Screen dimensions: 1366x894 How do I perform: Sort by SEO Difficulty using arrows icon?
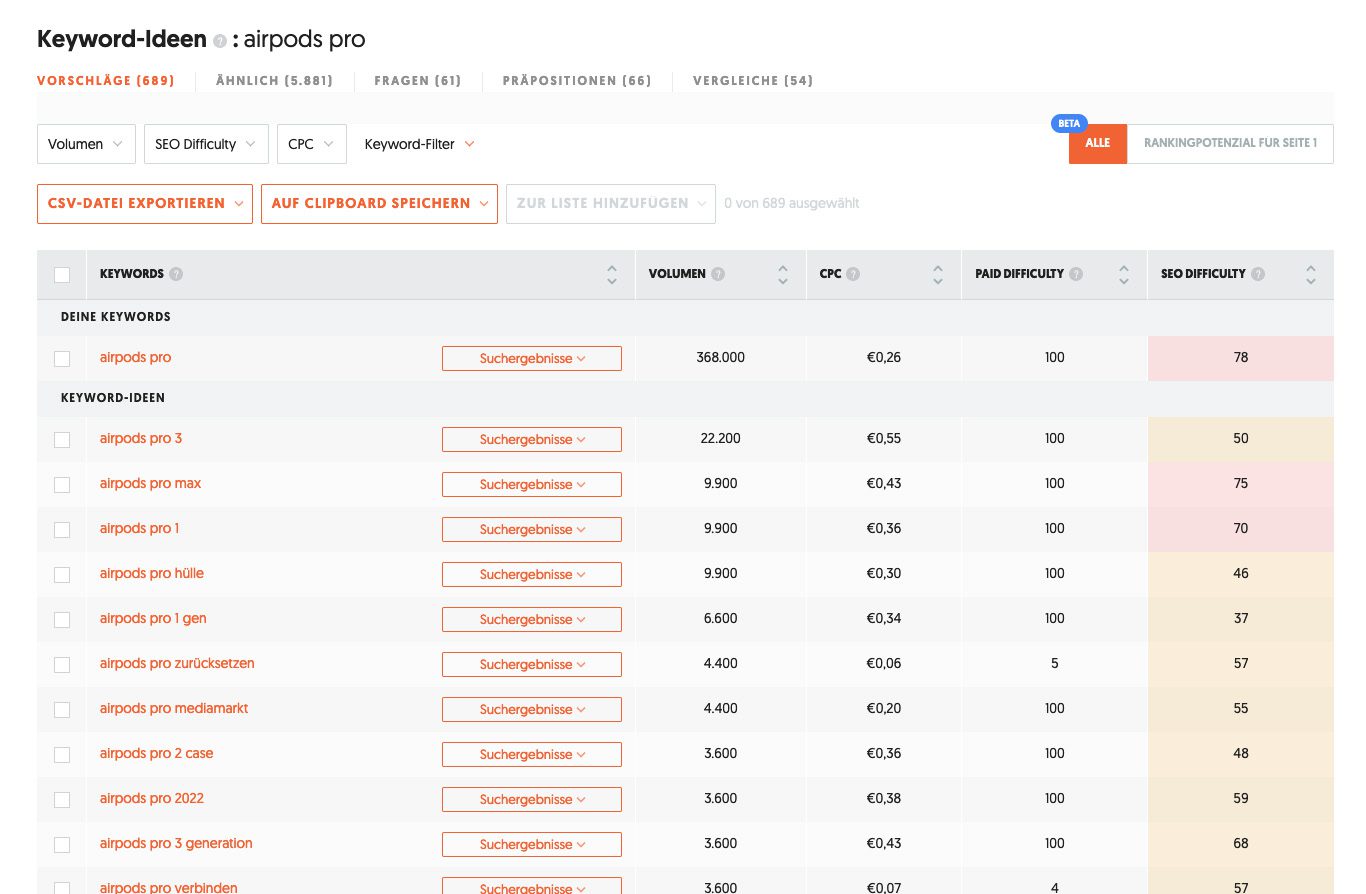[1310, 274]
